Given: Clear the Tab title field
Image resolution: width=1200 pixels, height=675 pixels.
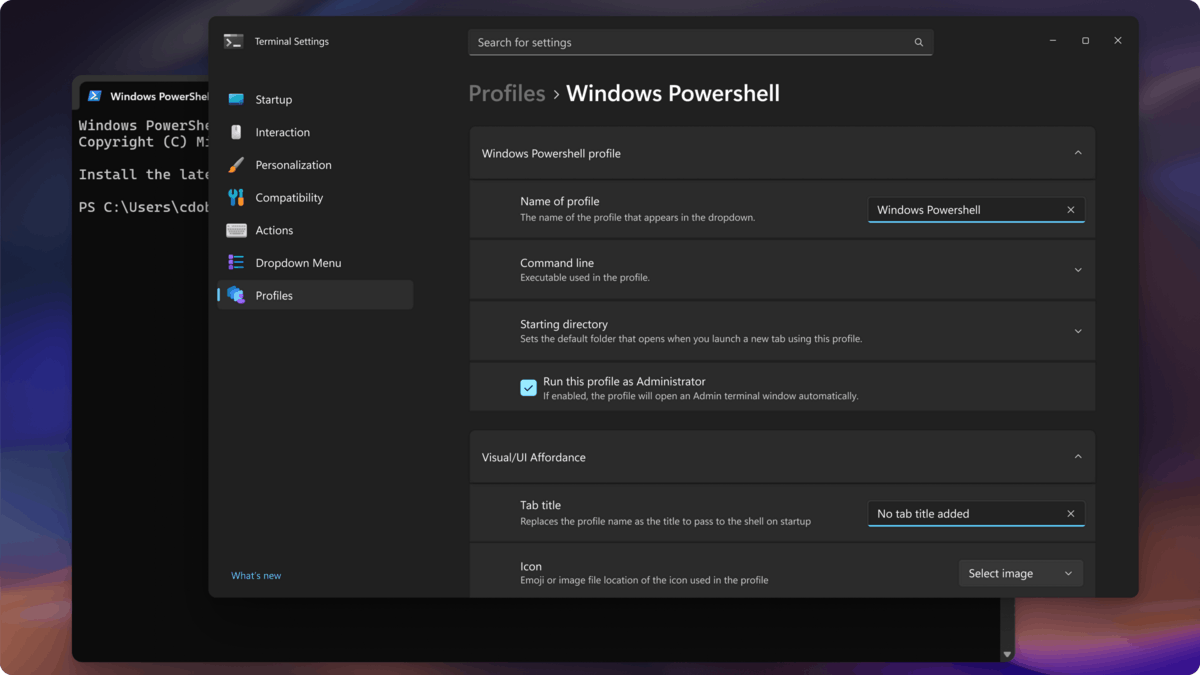Looking at the screenshot, I should coord(1070,513).
